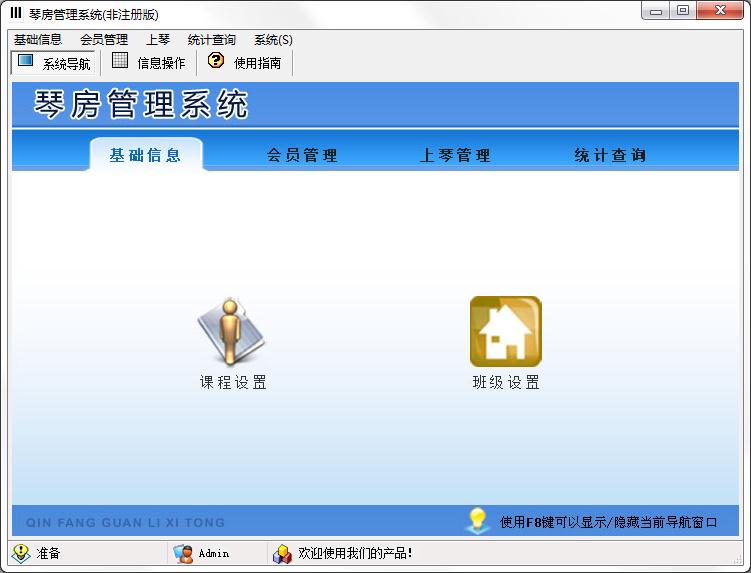Open the 课程设置 person icon
751x573 pixels.
tap(231, 331)
